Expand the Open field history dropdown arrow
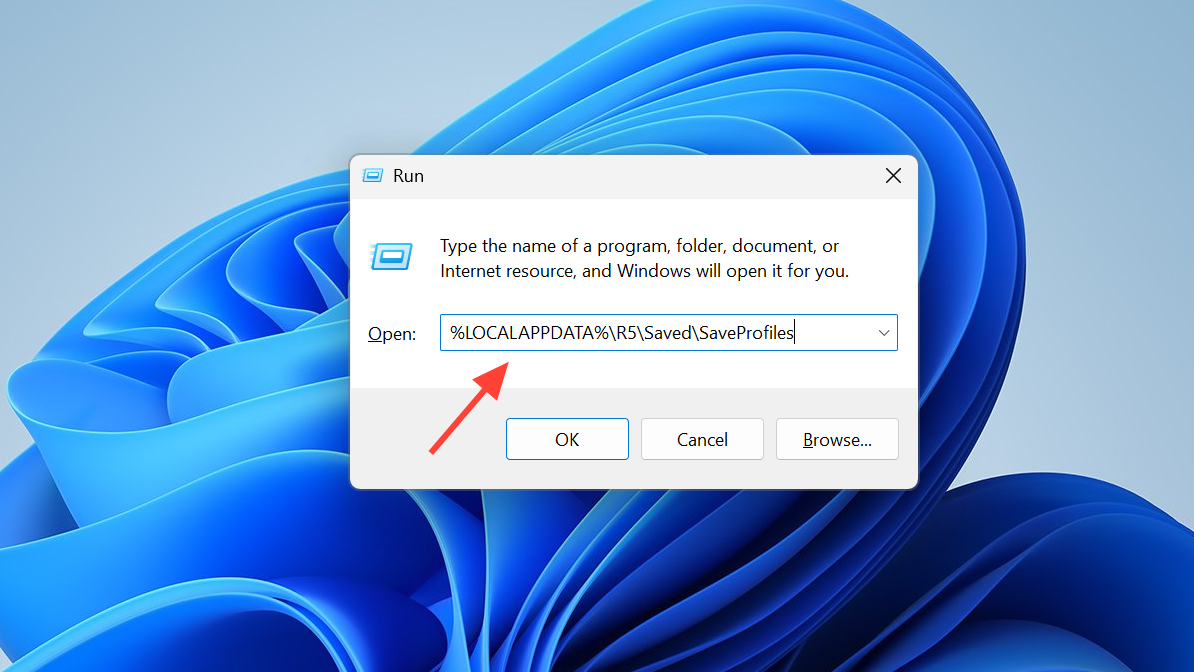 [x=883, y=333]
